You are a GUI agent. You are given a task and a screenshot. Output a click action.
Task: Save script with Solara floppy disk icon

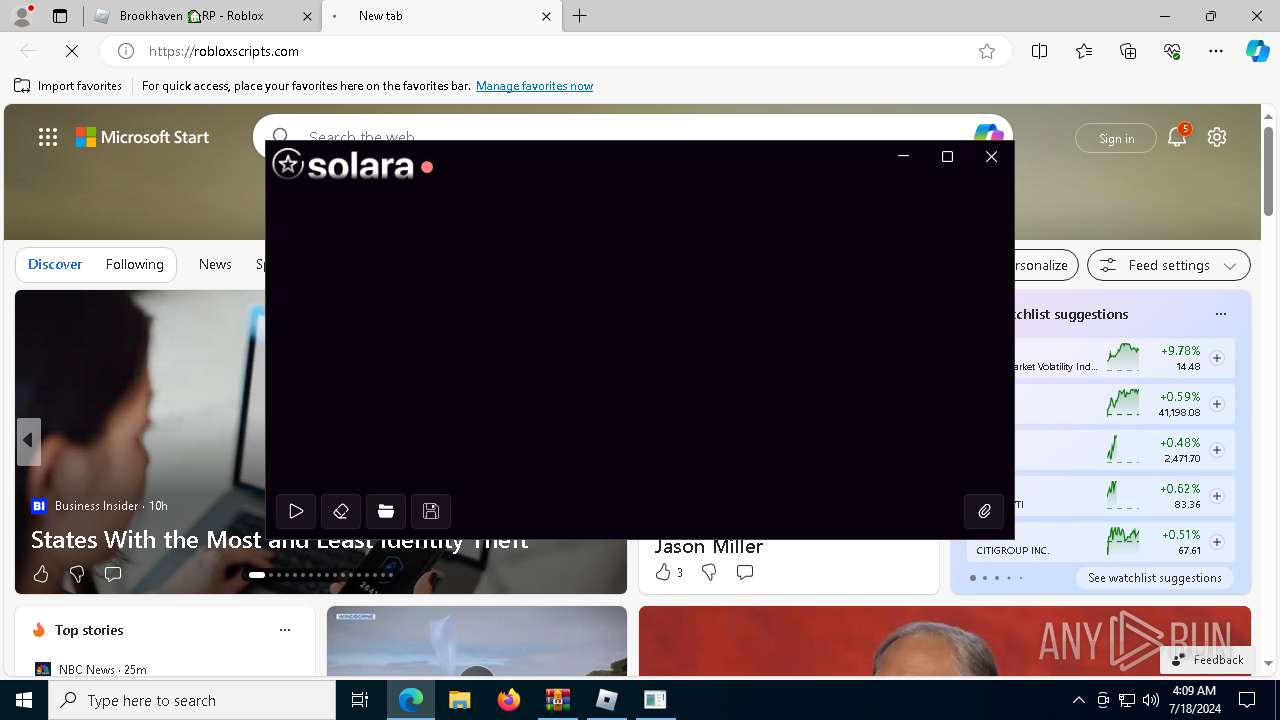click(431, 511)
